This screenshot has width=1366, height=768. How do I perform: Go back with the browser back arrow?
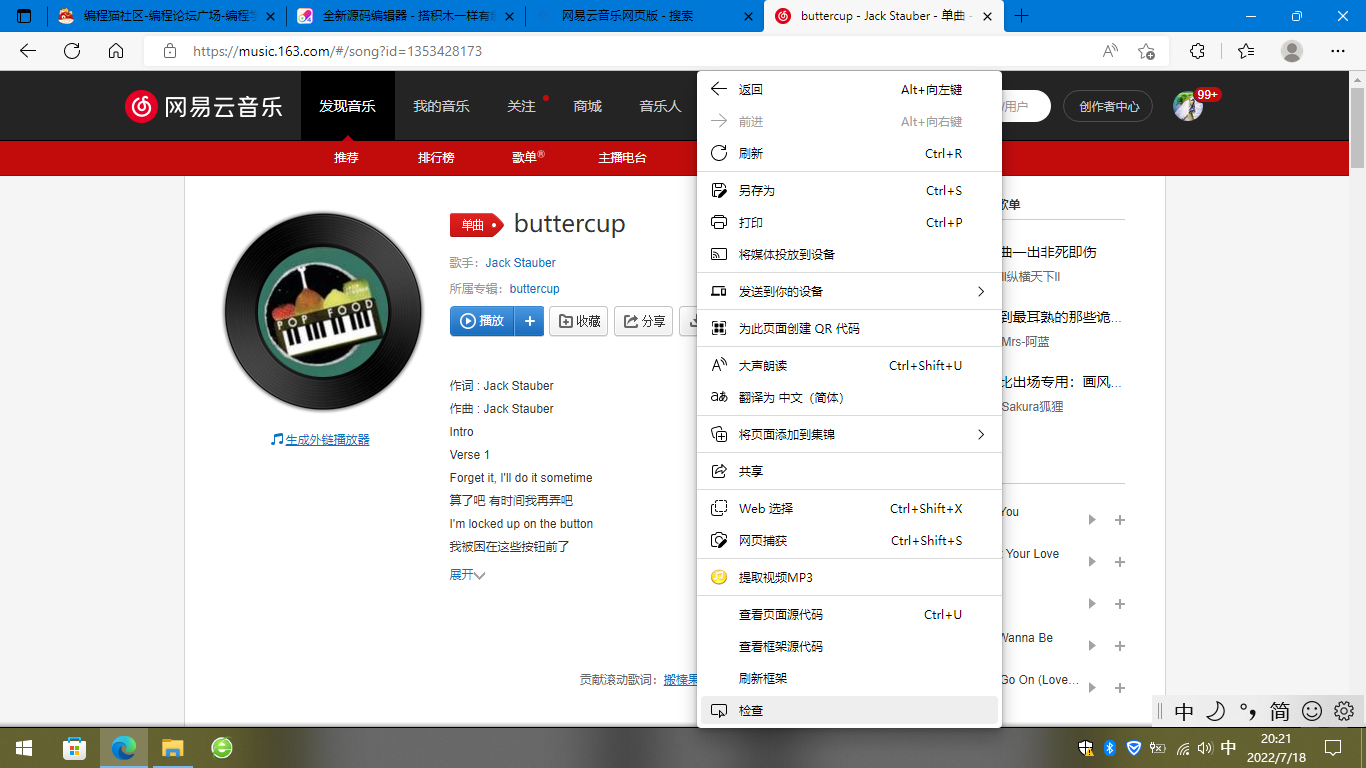click(28, 51)
